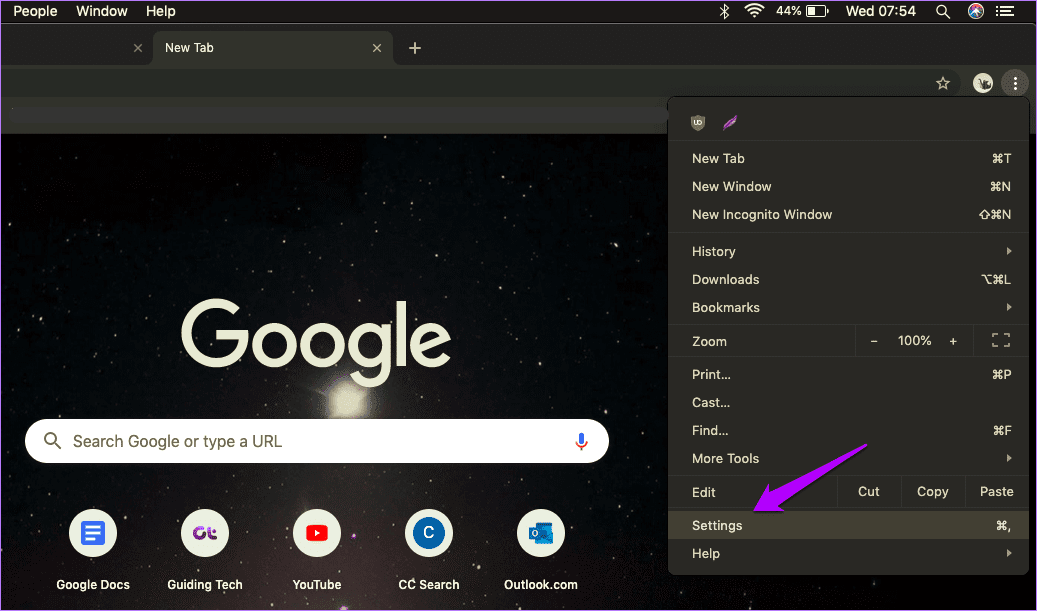
Task: Choose Cast… from the menu
Action: 849,402
